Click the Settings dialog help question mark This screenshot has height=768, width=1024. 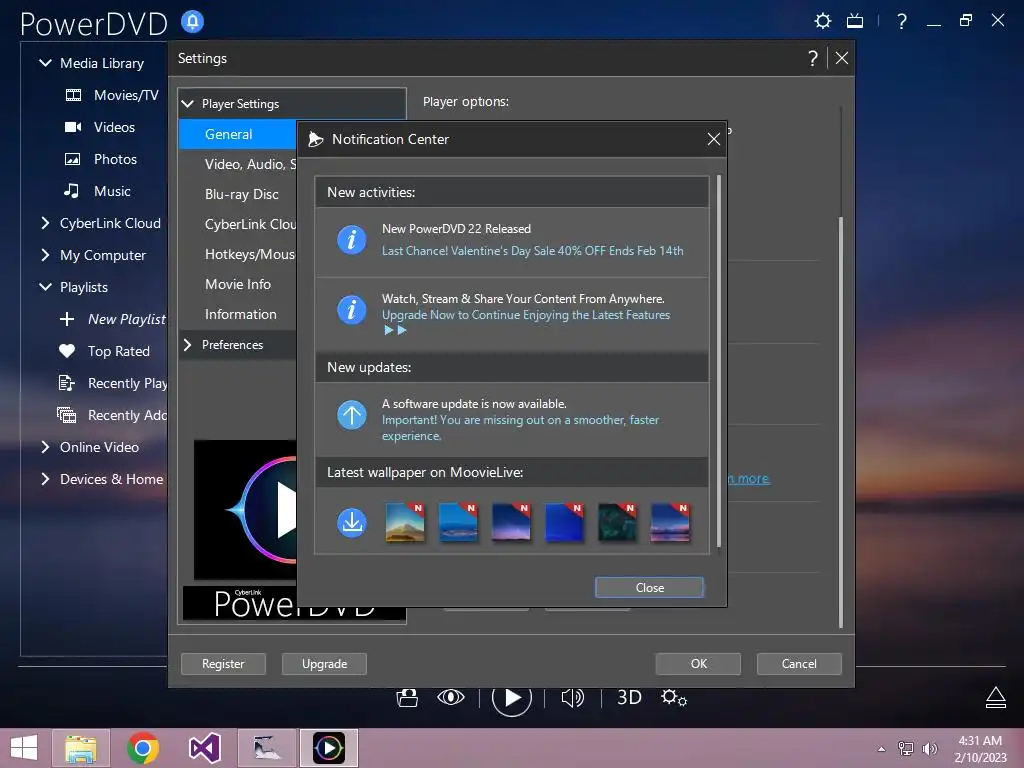[812, 58]
